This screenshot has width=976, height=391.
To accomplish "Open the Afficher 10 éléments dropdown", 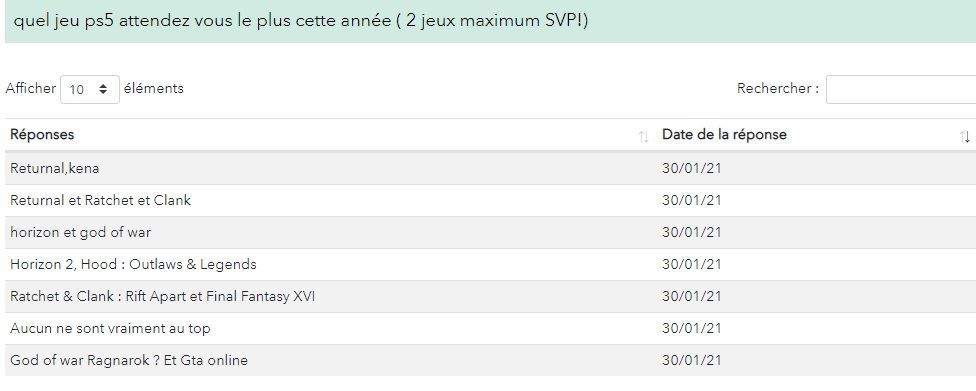I will pyautogui.click(x=90, y=90).
